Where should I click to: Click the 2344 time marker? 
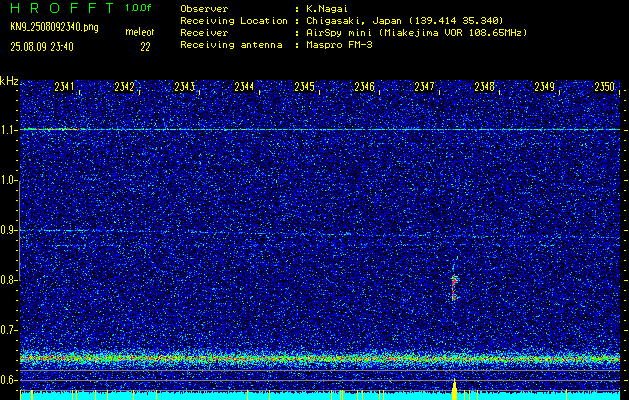pos(244,87)
